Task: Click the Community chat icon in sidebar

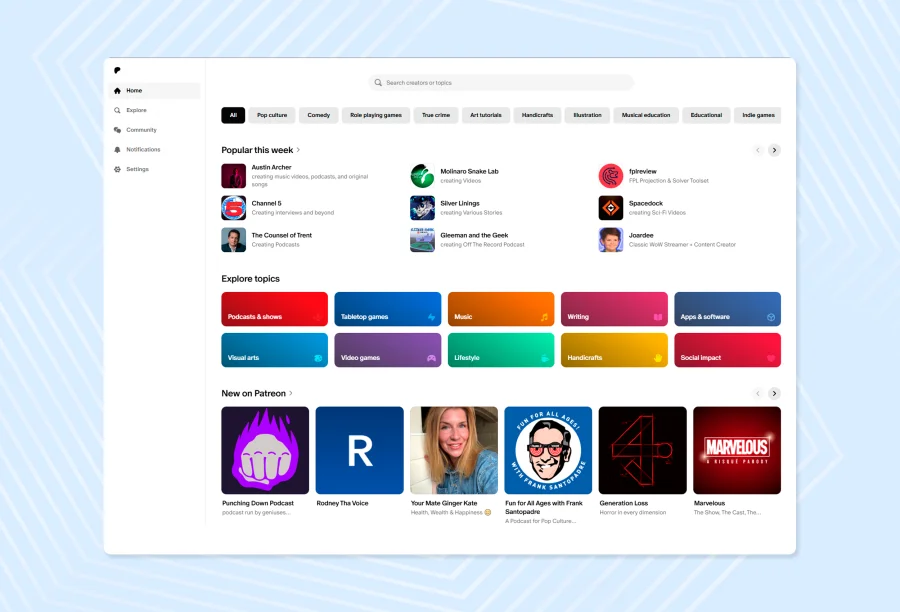Action: tap(117, 130)
